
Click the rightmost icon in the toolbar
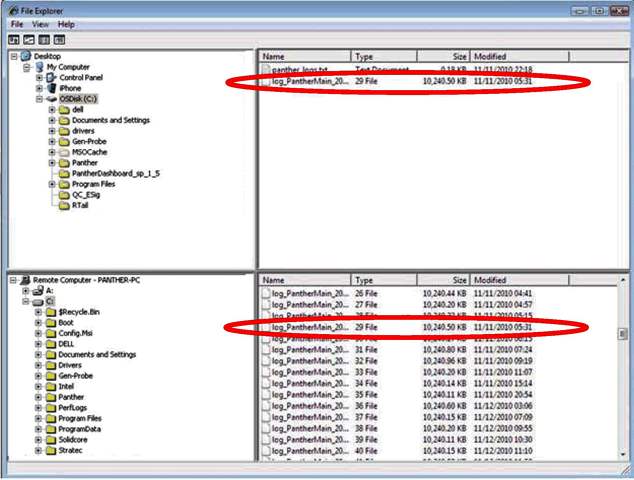coord(60,39)
